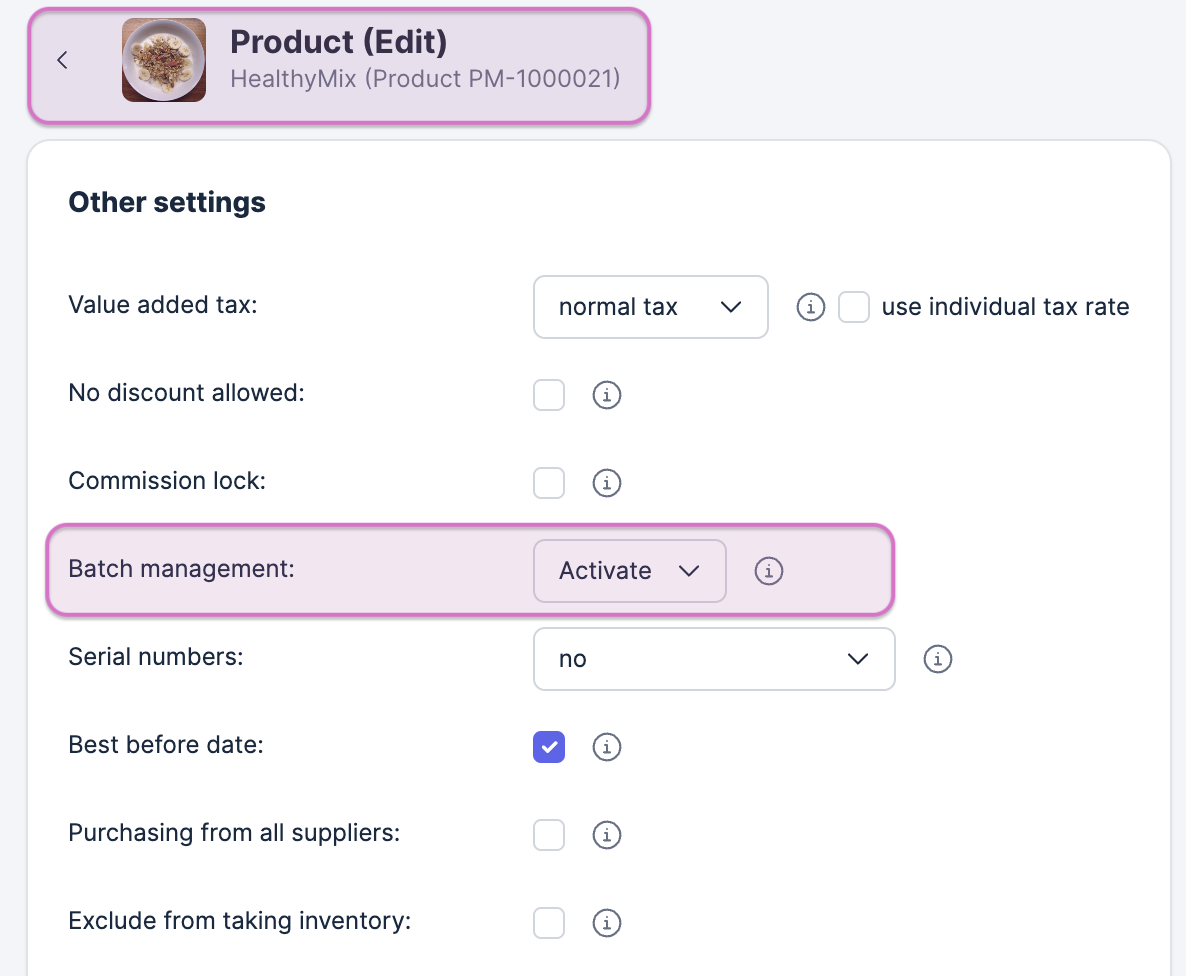1186x976 pixels.
Task: Click the Product (Edit) title text
Action: (x=338, y=42)
